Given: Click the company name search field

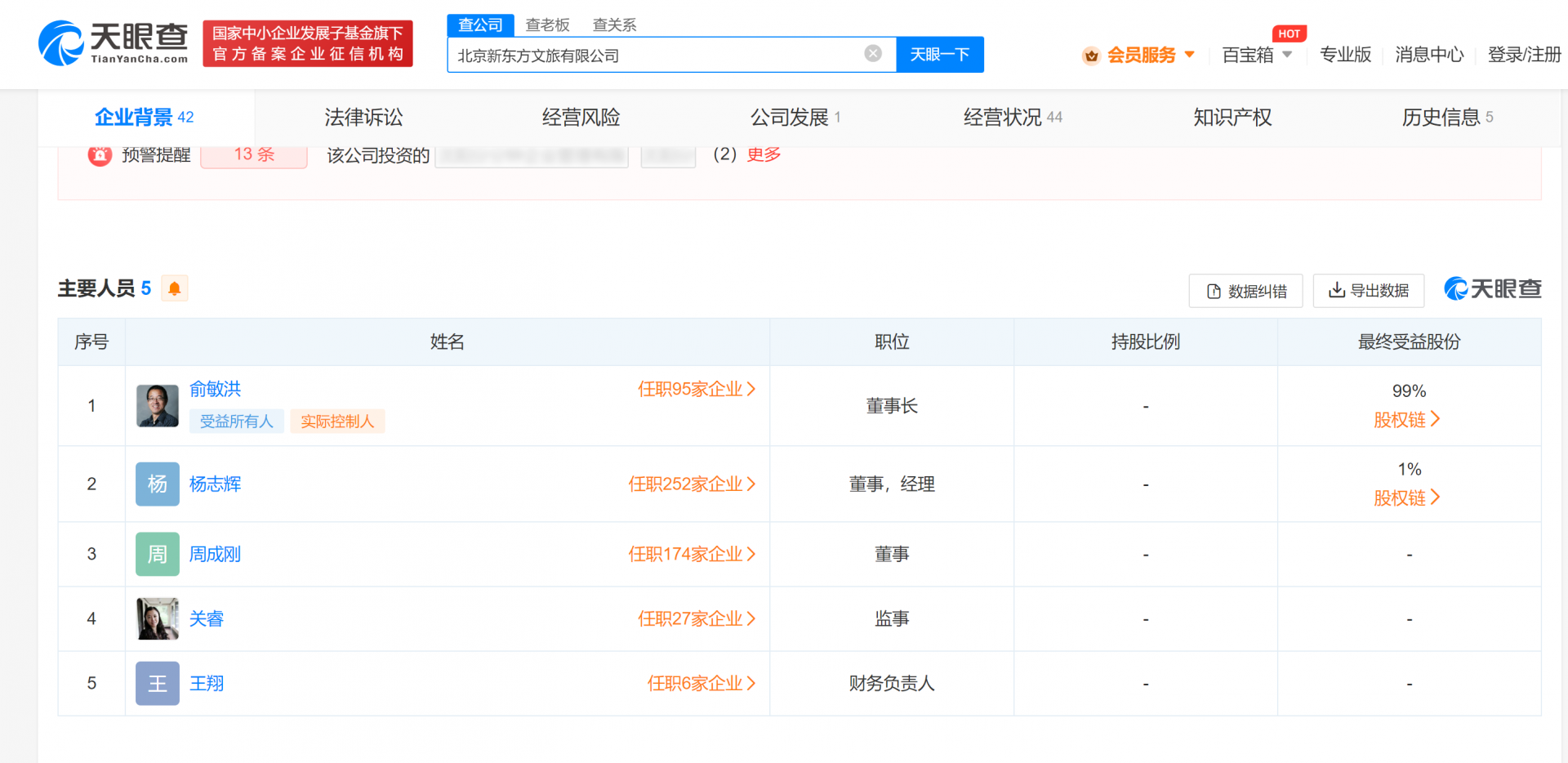Looking at the screenshot, I should pyautogui.click(x=653, y=56).
